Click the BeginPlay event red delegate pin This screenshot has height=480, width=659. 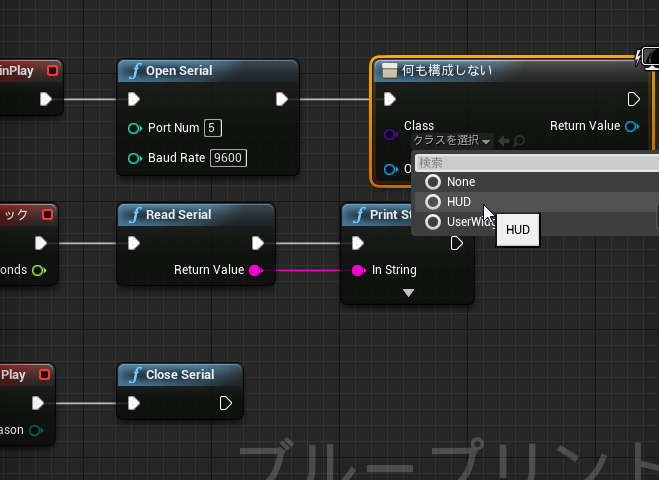(53, 71)
